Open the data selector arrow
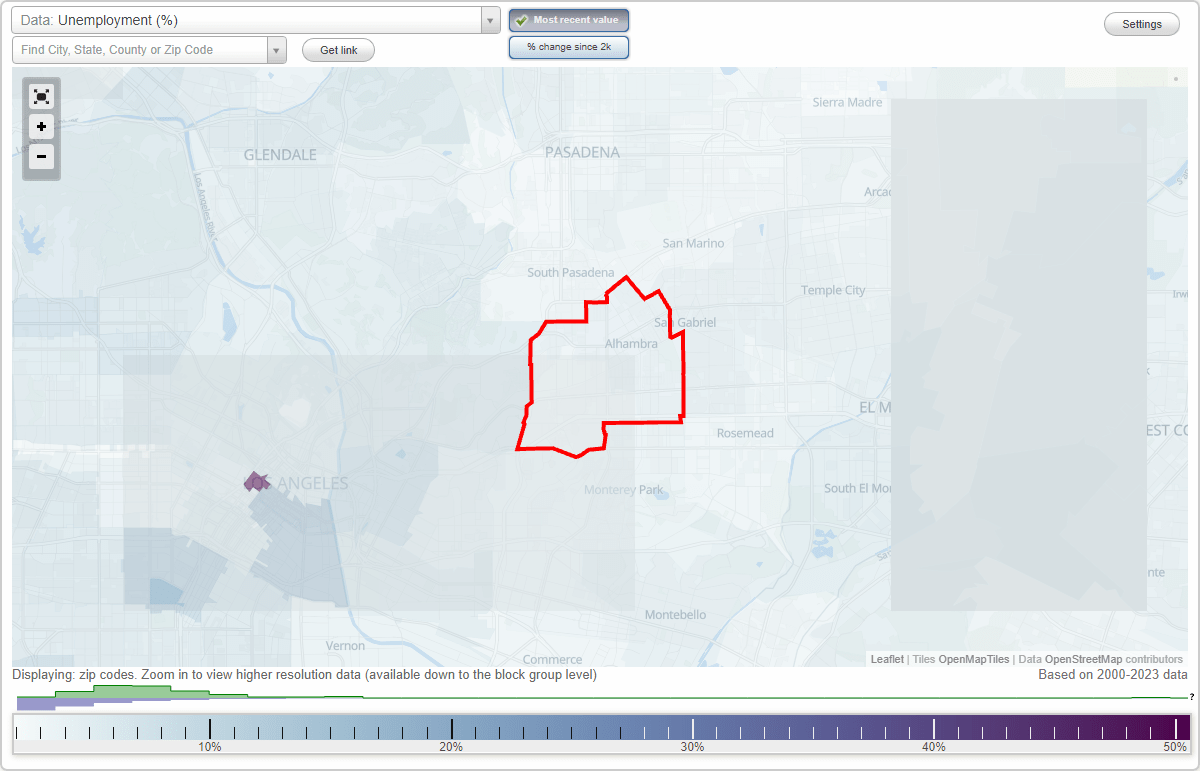The width and height of the screenshot is (1200, 771). (x=488, y=19)
